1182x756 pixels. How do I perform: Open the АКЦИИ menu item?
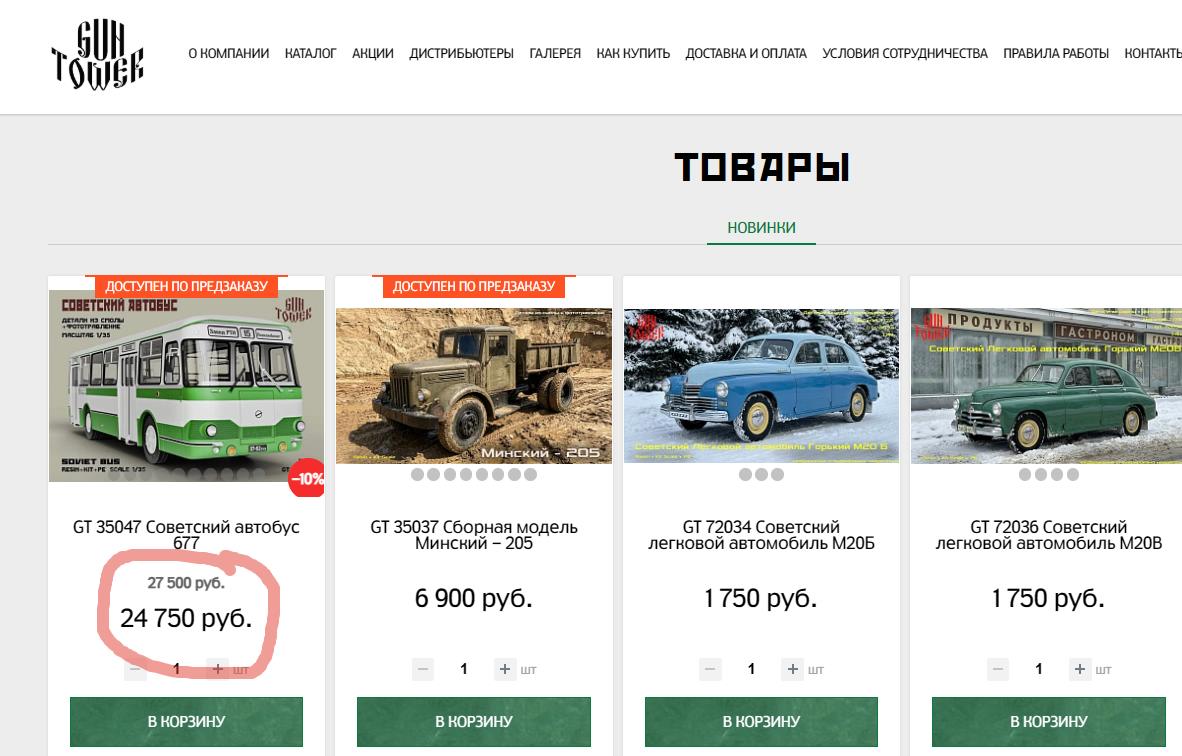pyautogui.click(x=372, y=54)
